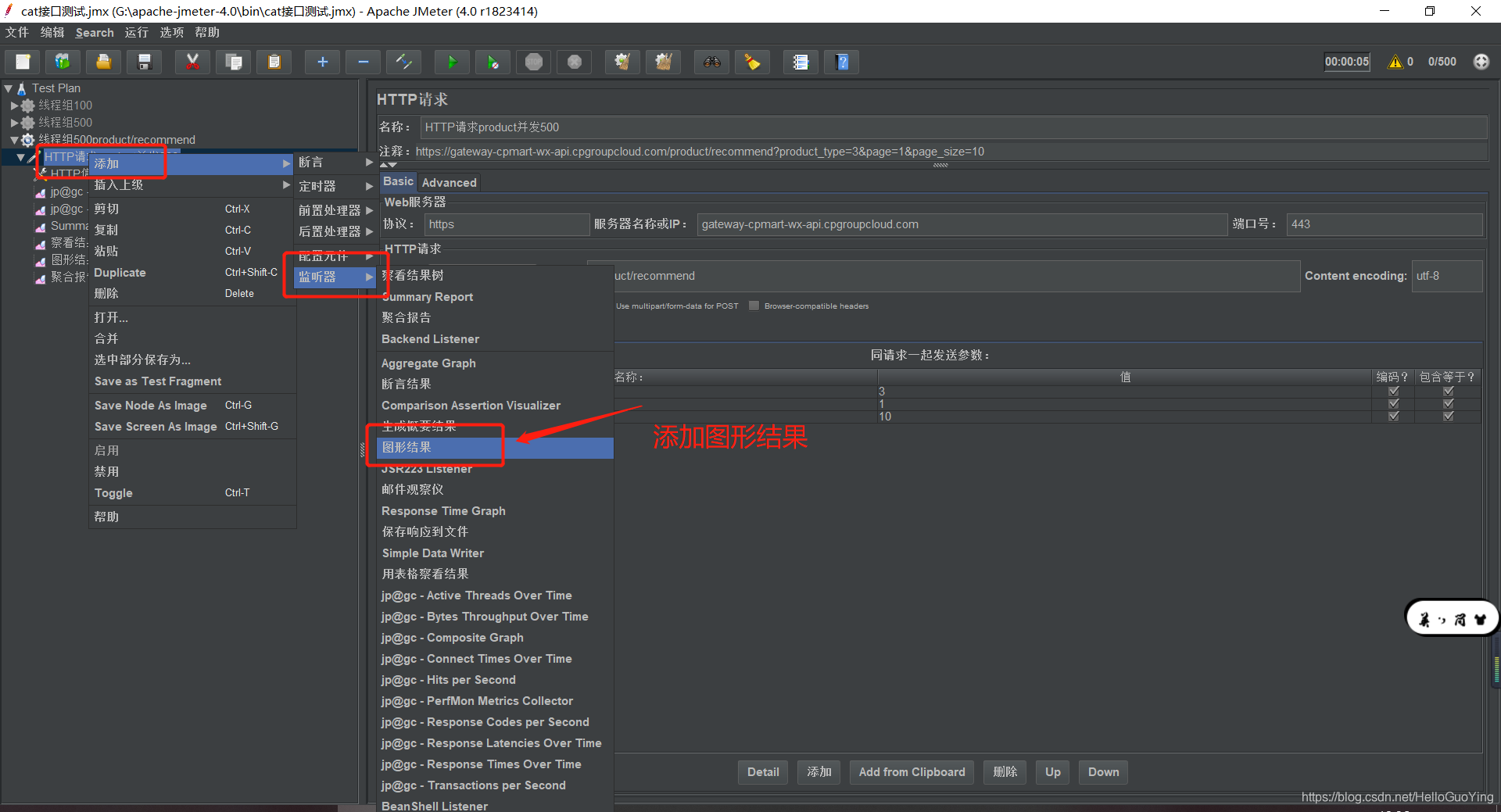The image size is (1501, 812).
Task: Click the 添加 button below parameters table
Action: pyautogui.click(x=819, y=772)
